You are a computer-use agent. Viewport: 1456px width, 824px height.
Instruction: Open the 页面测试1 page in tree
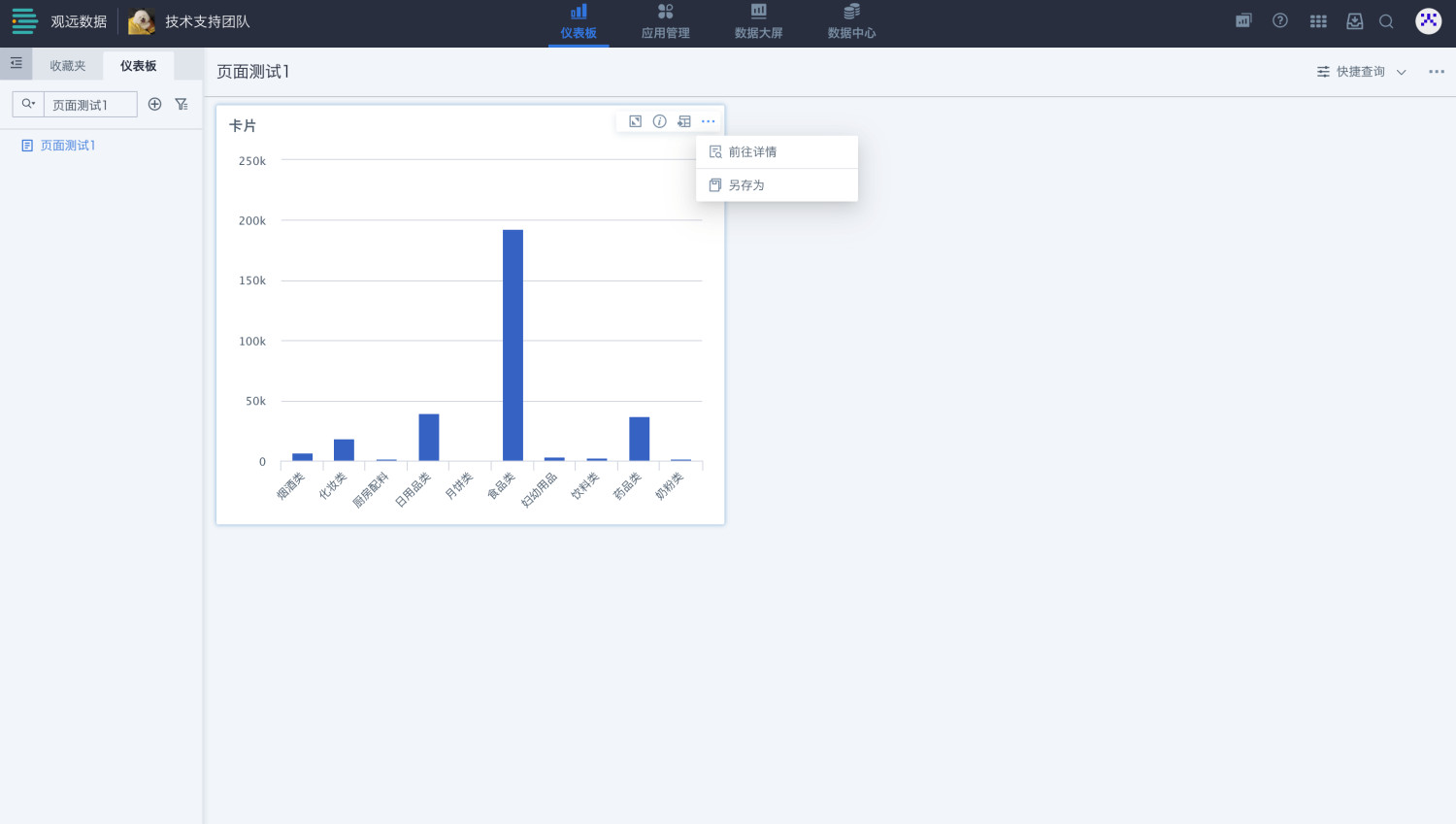tap(67, 146)
